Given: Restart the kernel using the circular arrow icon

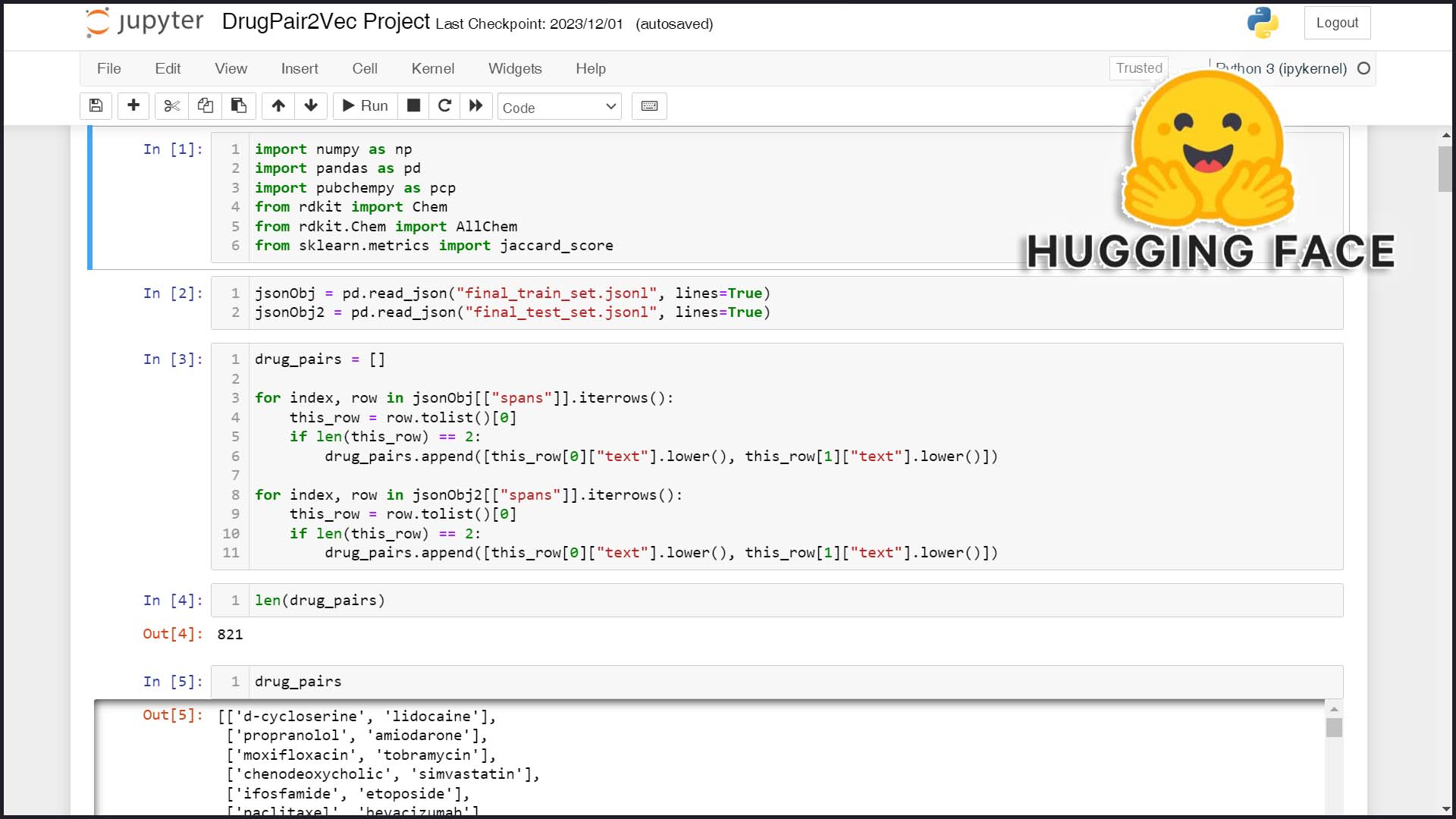Looking at the screenshot, I should (x=445, y=106).
